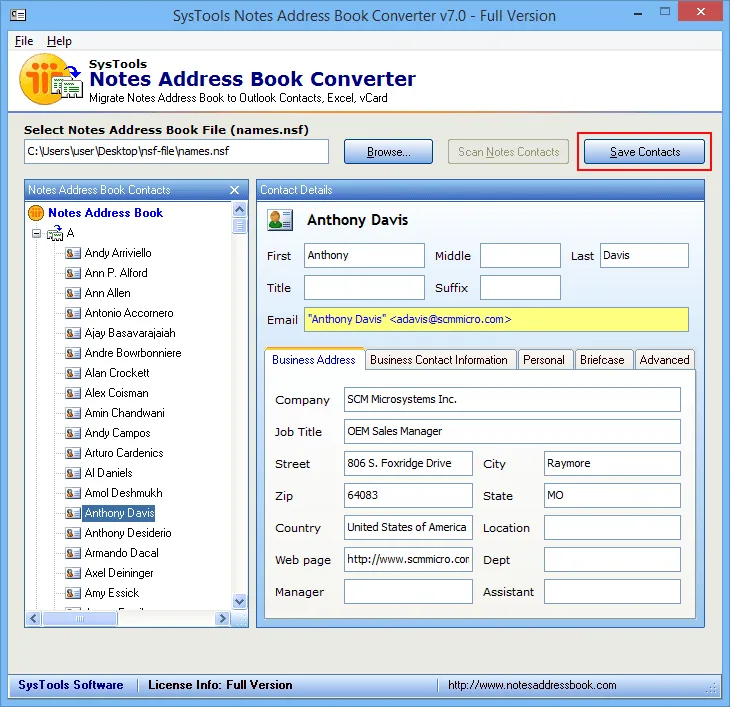Click contact card icon beside Anthony Desiderio
The height and width of the screenshot is (707, 730).
pyautogui.click(x=73, y=533)
